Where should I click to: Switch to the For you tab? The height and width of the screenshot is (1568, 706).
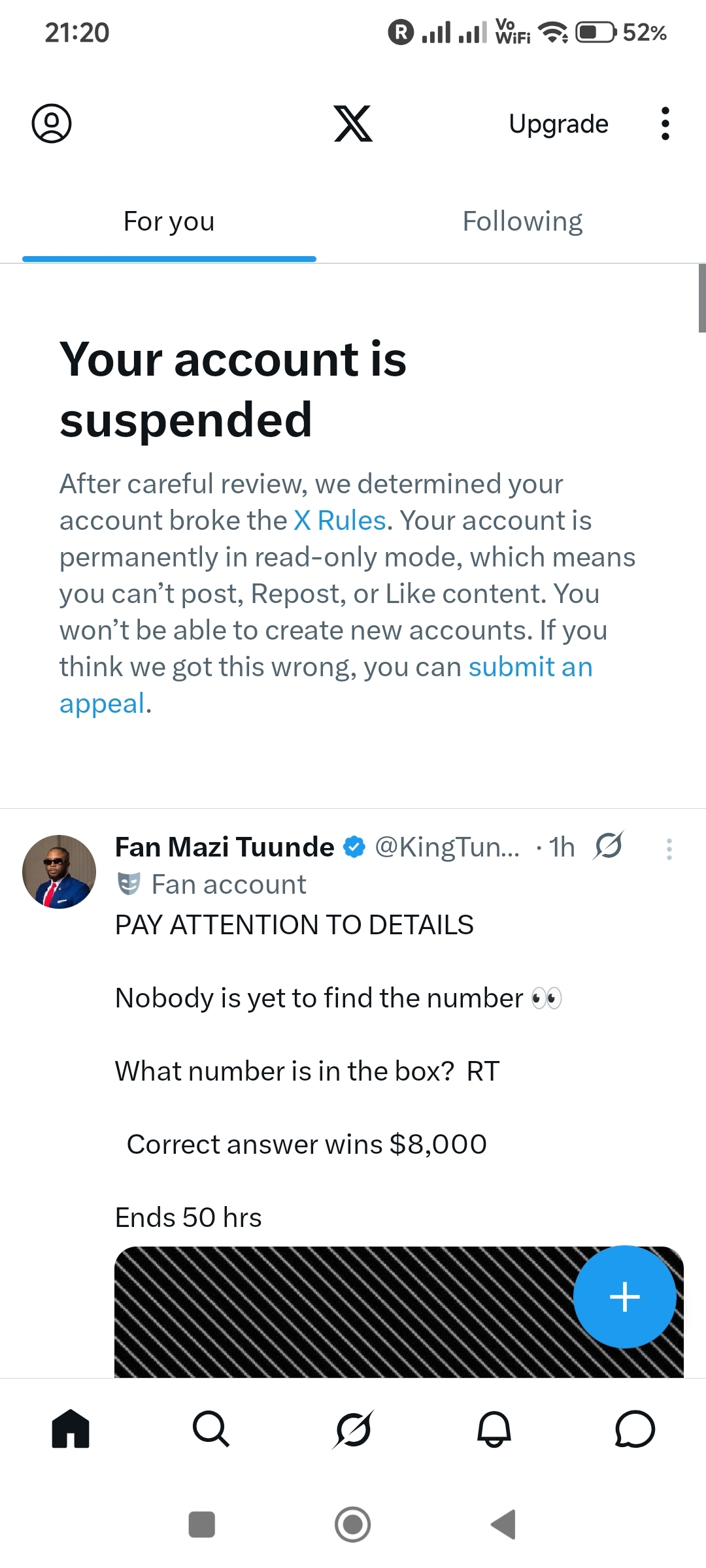tap(169, 222)
